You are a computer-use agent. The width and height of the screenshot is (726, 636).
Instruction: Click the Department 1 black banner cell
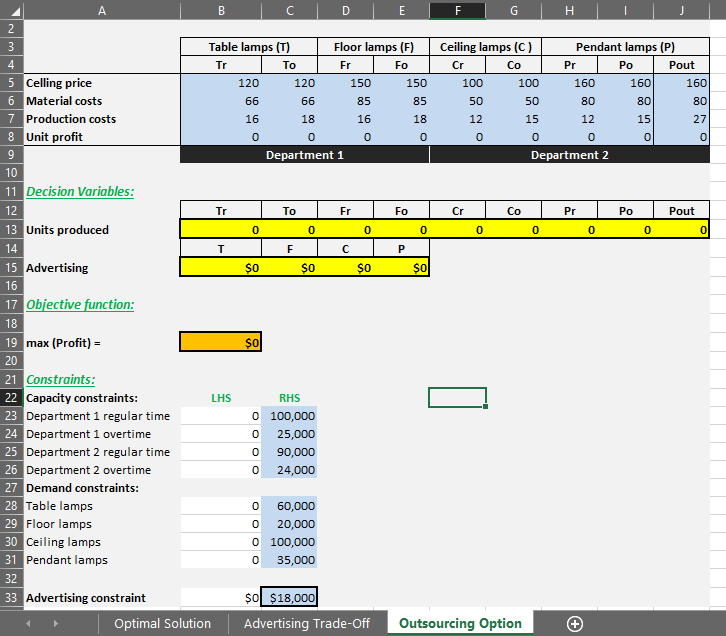tap(305, 155)
